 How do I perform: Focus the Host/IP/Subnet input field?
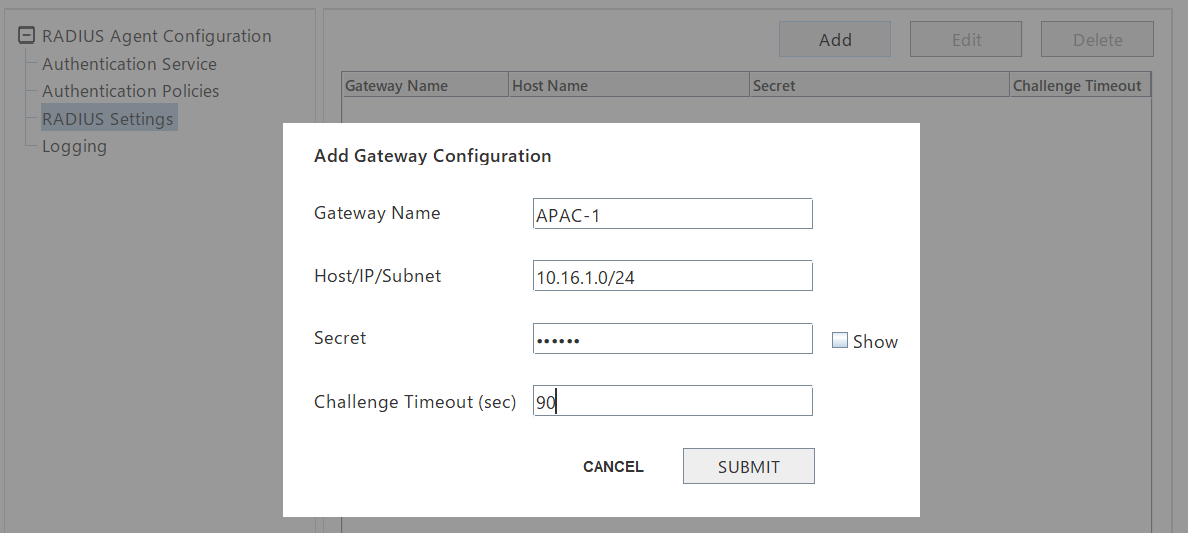(x=673, y=276)
